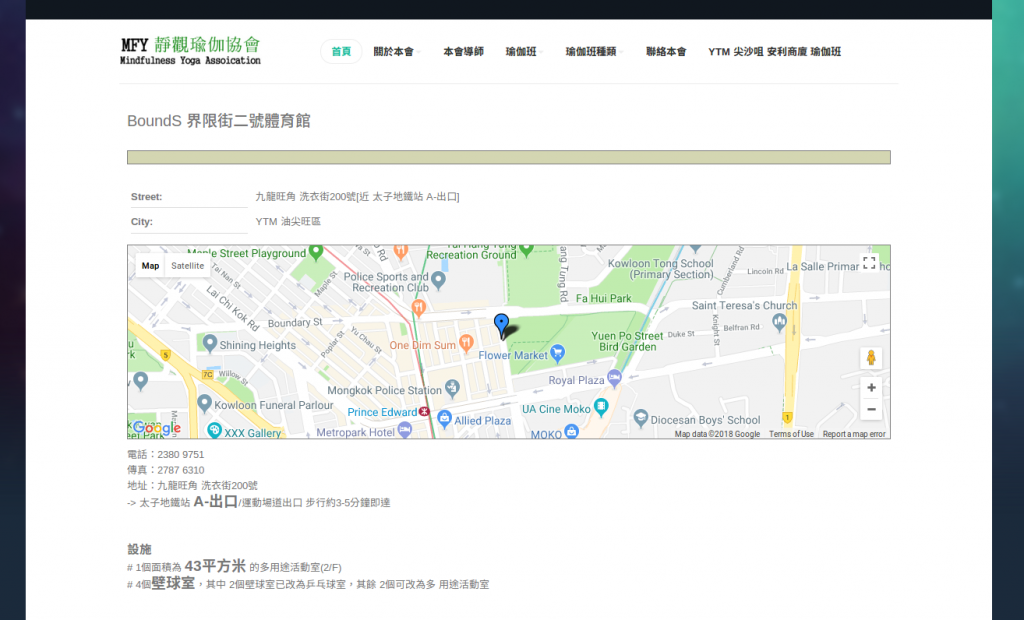This screenshot has height=620, width=1024.
Task: Click the Metropark Hotel icon
Action: [404, 429]
